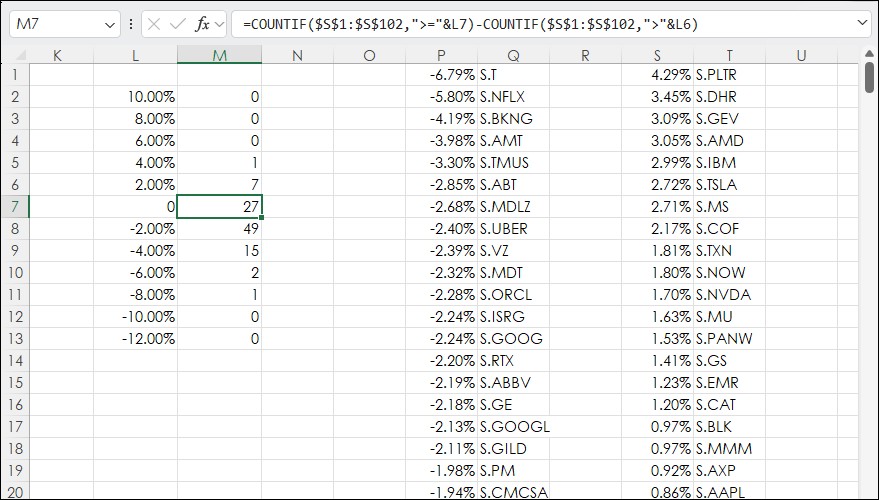Click the scrollbar up arrow

tap(869, 54)
